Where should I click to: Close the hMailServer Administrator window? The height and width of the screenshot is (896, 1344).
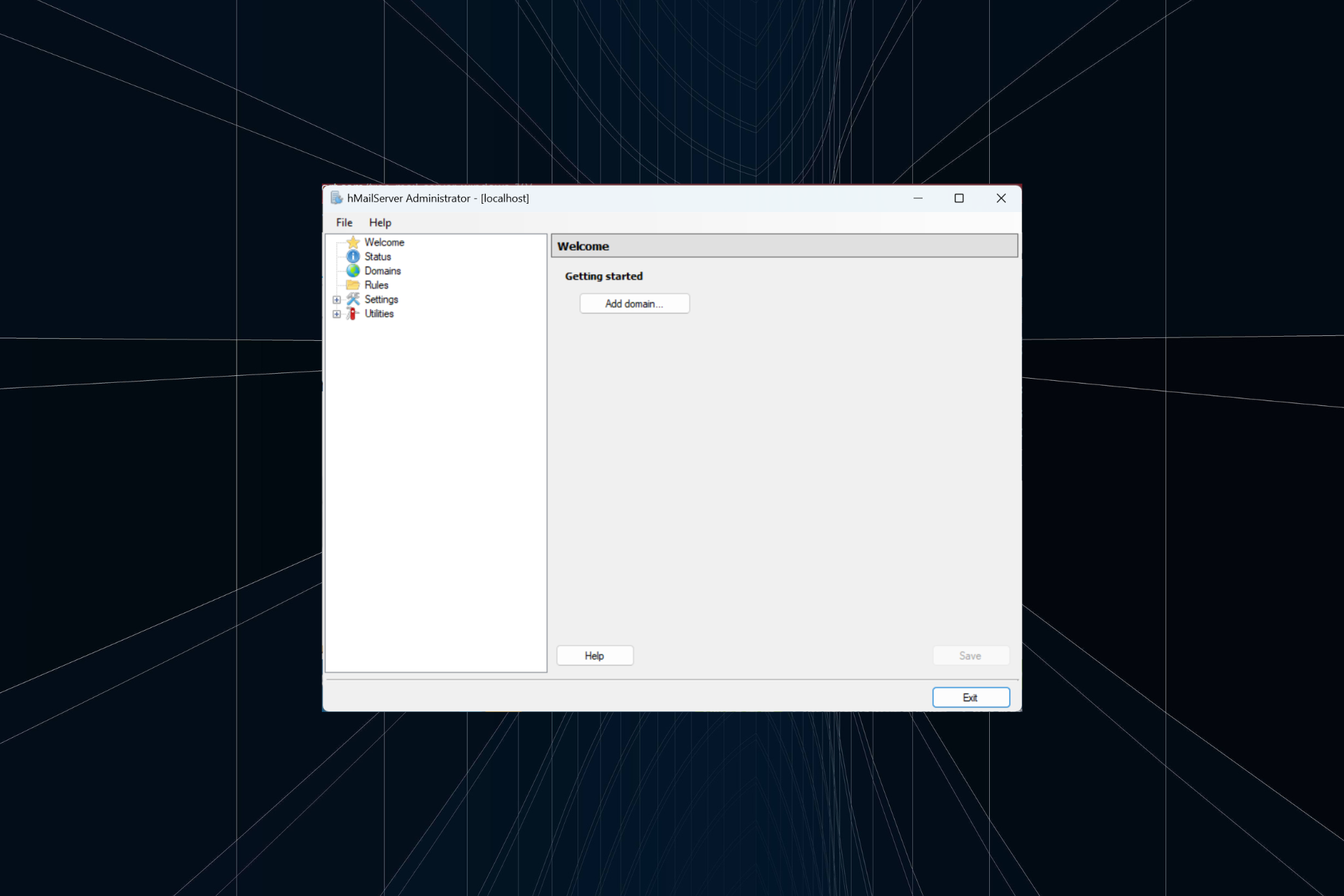point(1001,198)
